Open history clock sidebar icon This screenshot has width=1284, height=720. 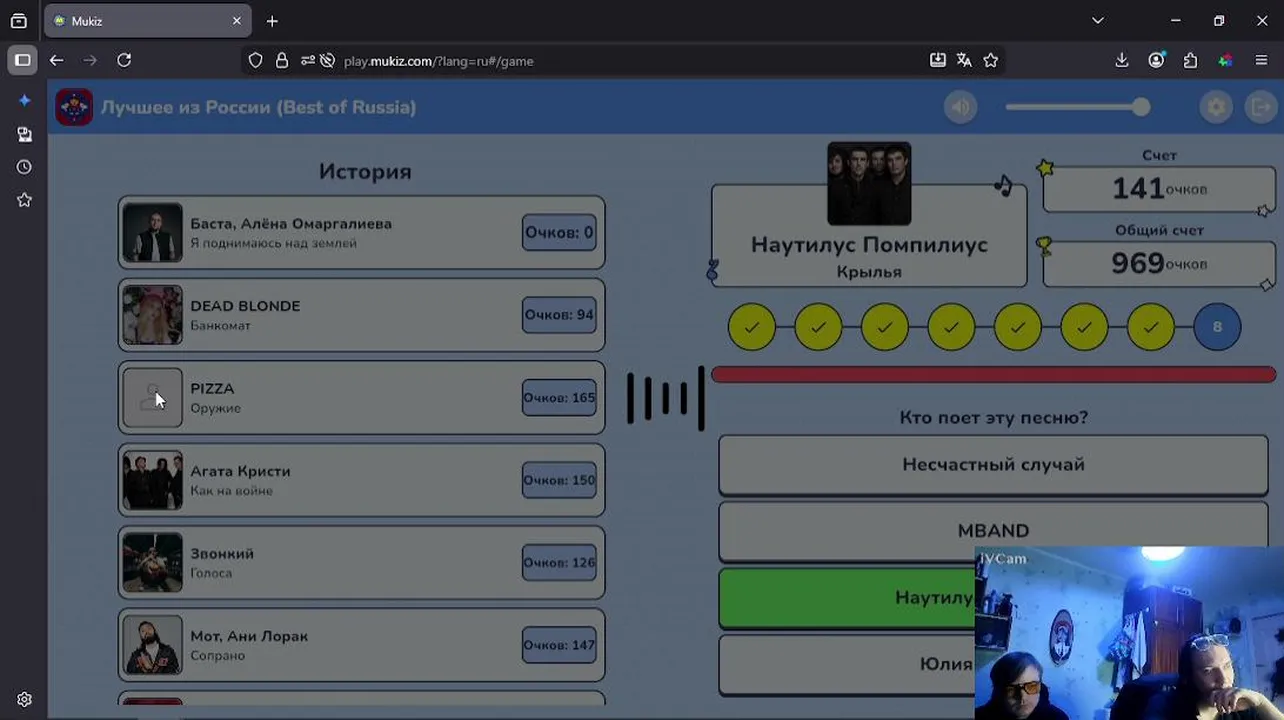24,167
